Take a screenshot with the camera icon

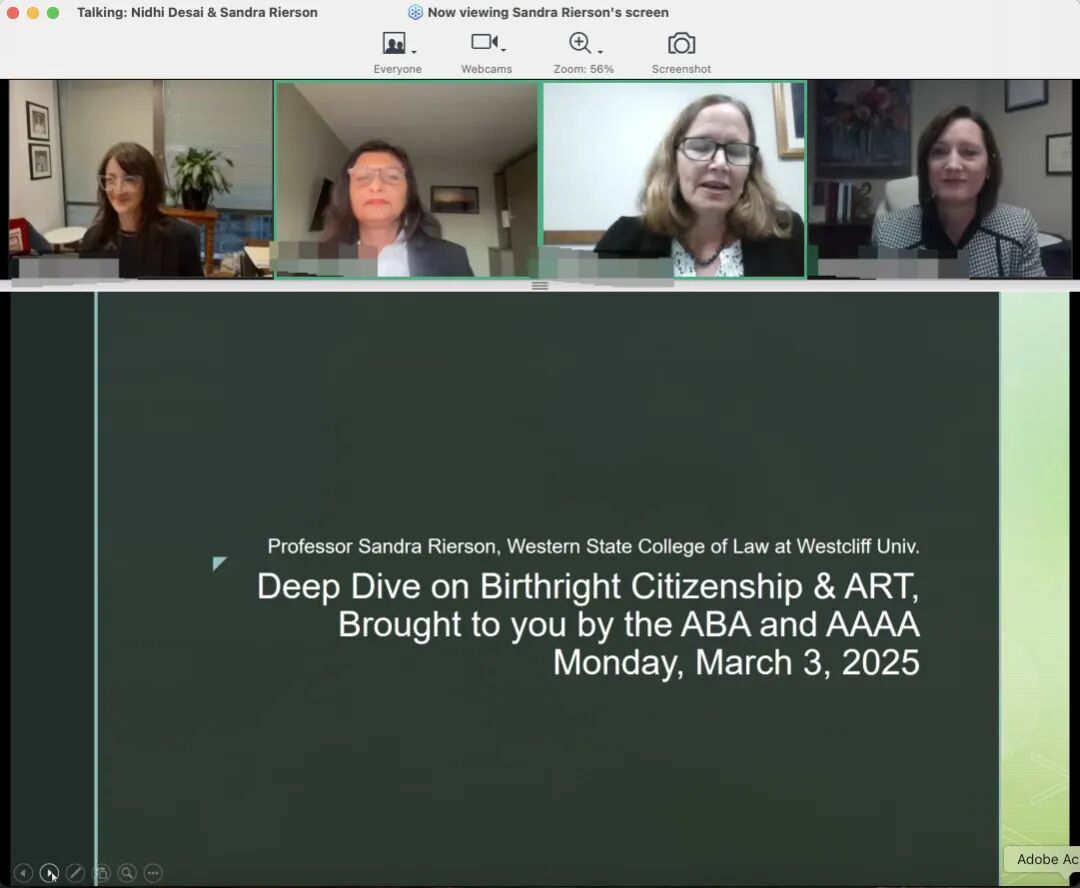[681, 44]
